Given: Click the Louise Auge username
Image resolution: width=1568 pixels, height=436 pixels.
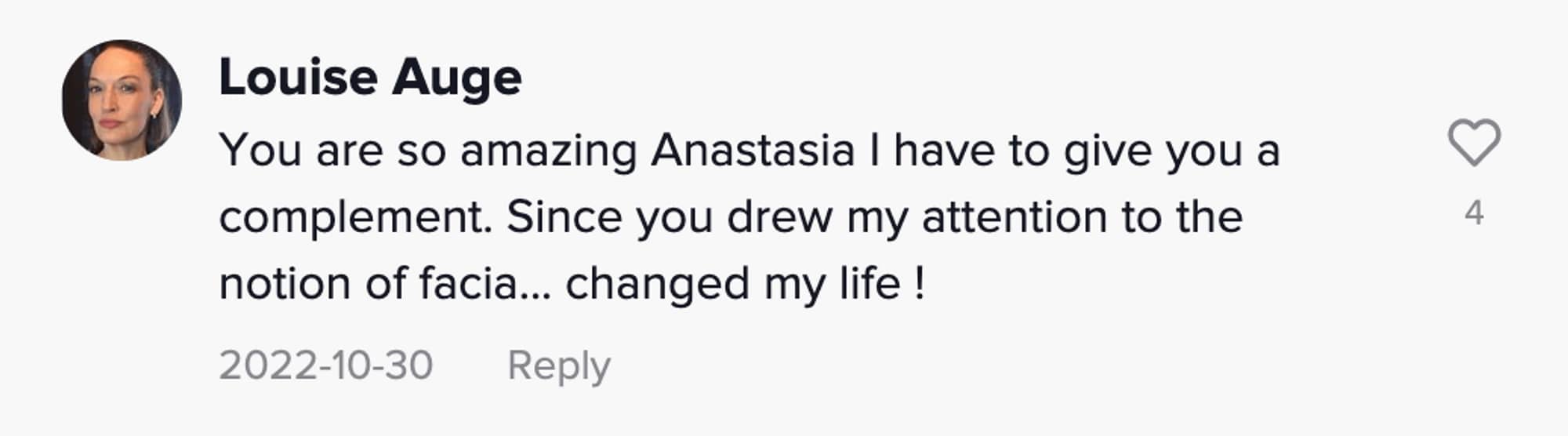Looking at the screenshot, I should tap(370, 78).
